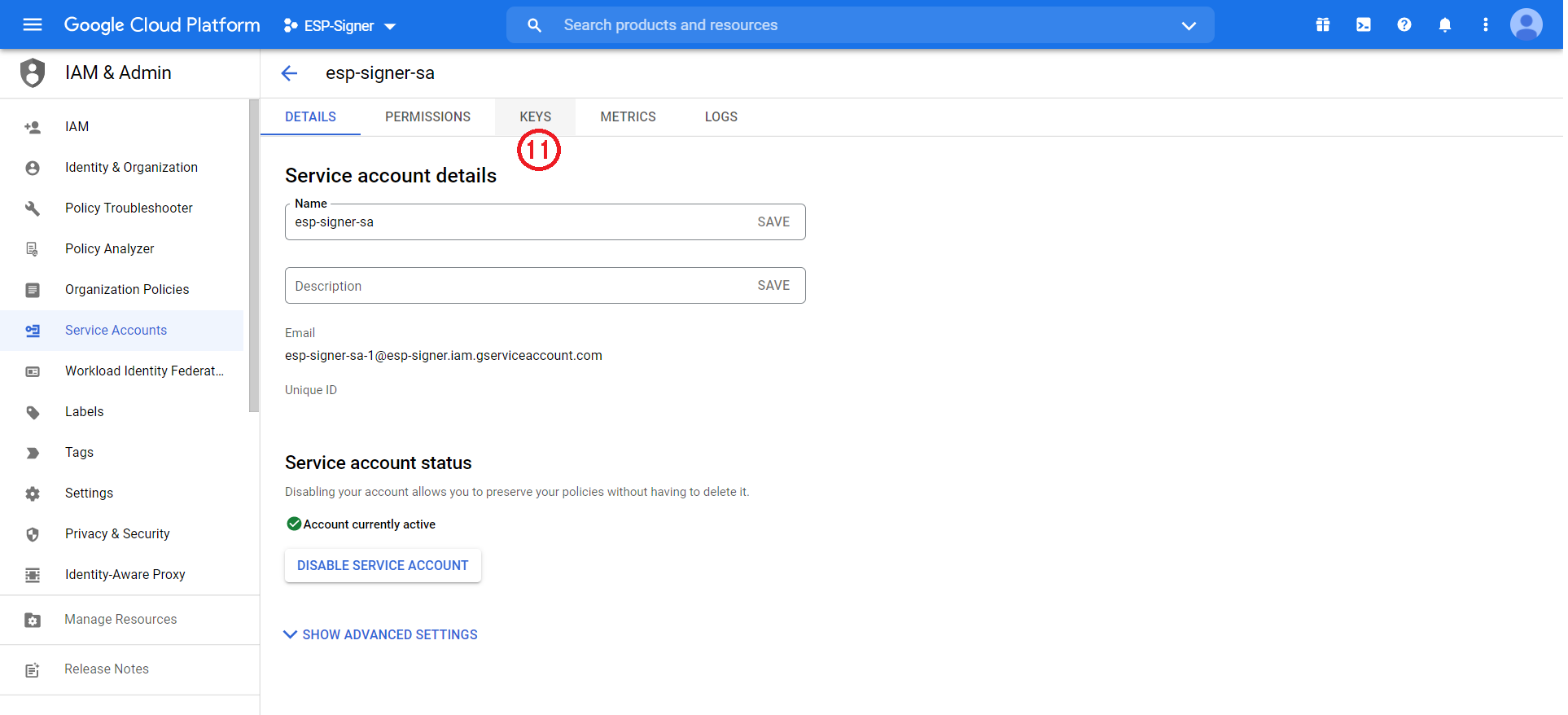Open Labels sidebar item
1568x715 pixels.
[122, 412]
